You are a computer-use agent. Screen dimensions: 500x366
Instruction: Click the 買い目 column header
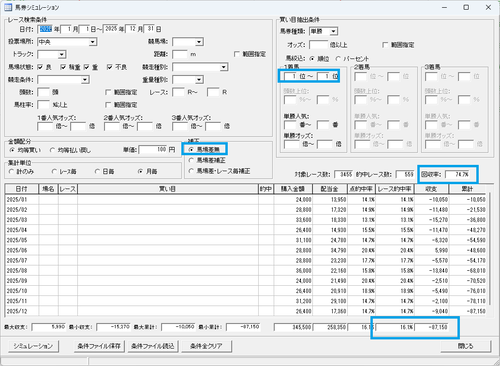point(168,189)
